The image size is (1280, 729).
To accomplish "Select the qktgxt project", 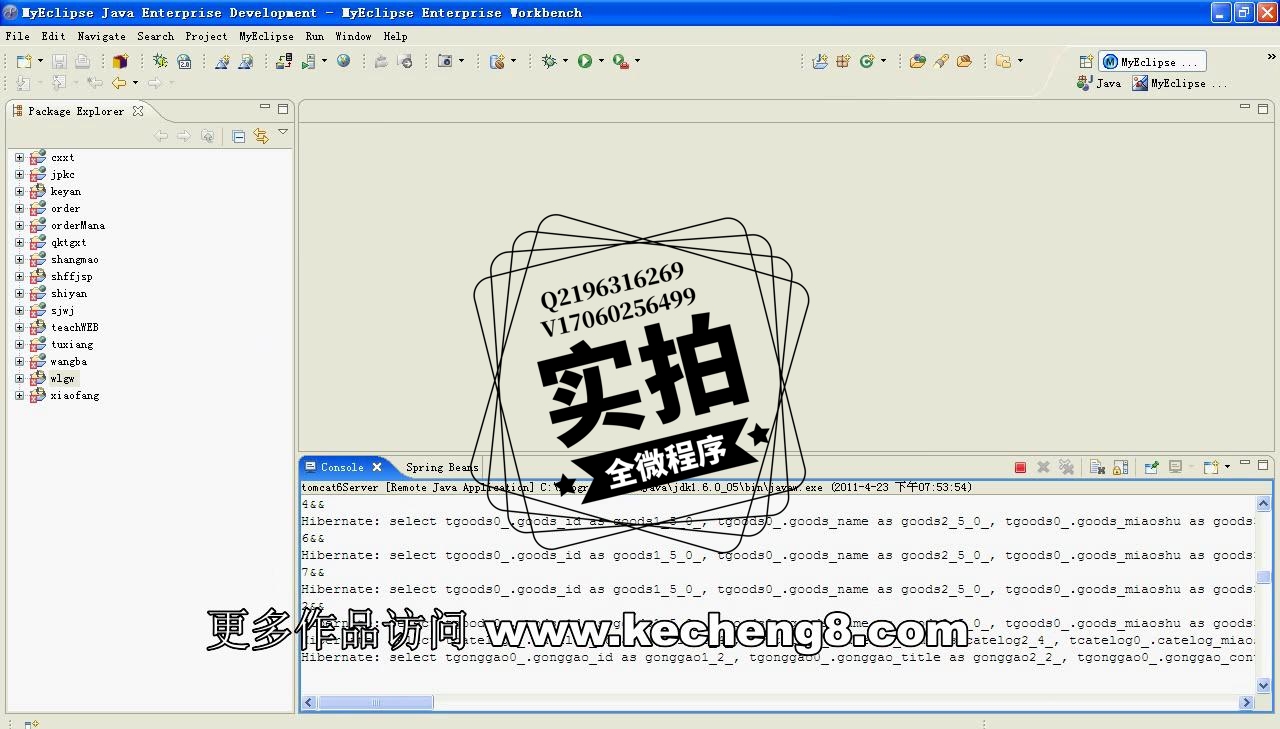I will tap(69, 243).
